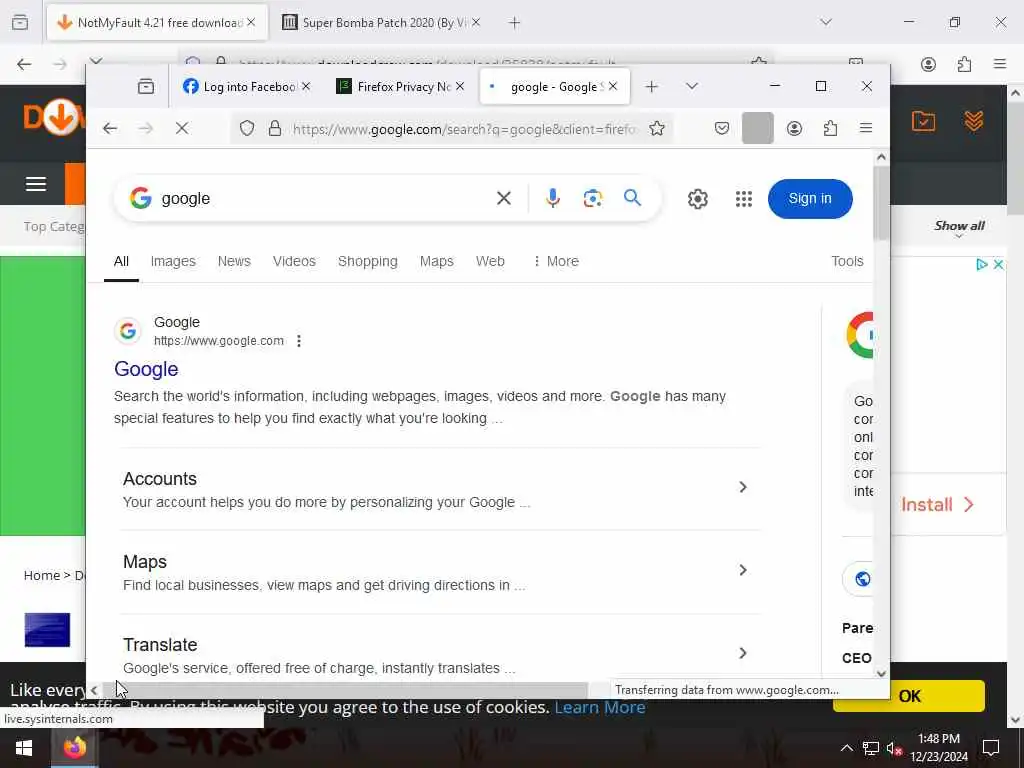Start voice search with the microphone icon
This screenshot has height=768, width=1024.
pyautogui.click(x=552, y=198)
